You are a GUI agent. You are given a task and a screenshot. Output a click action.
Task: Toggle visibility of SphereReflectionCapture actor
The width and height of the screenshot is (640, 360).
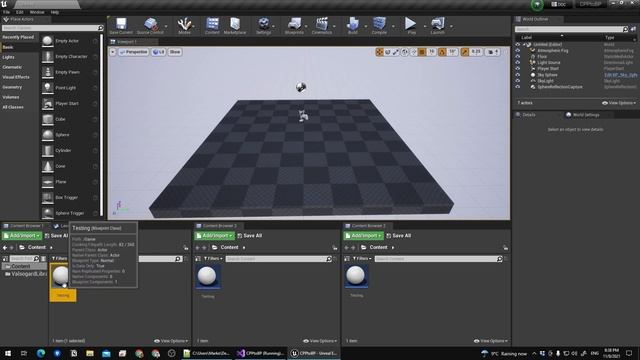coord(518,87)
